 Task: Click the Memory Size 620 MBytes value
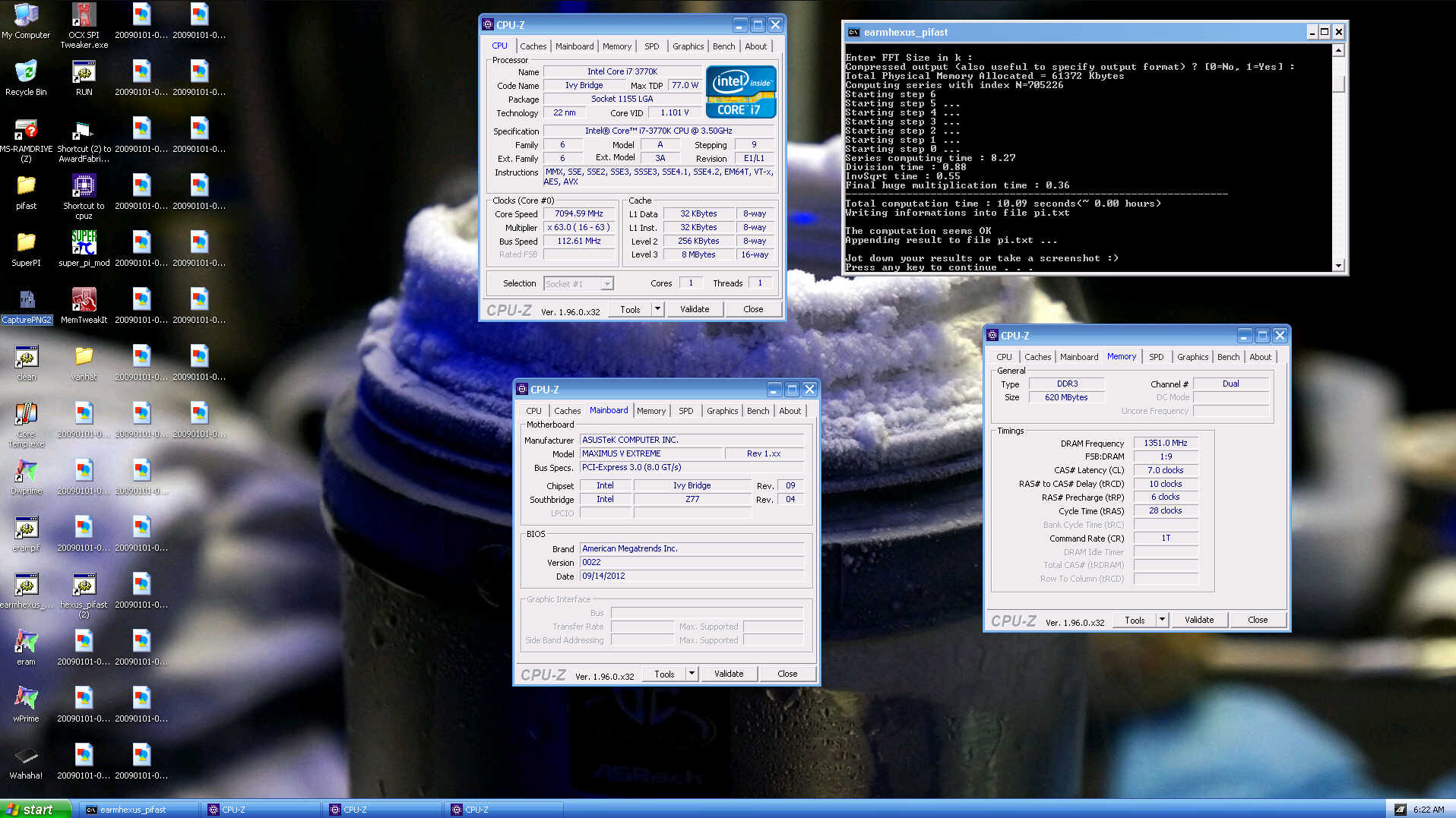click(1065, 397)
